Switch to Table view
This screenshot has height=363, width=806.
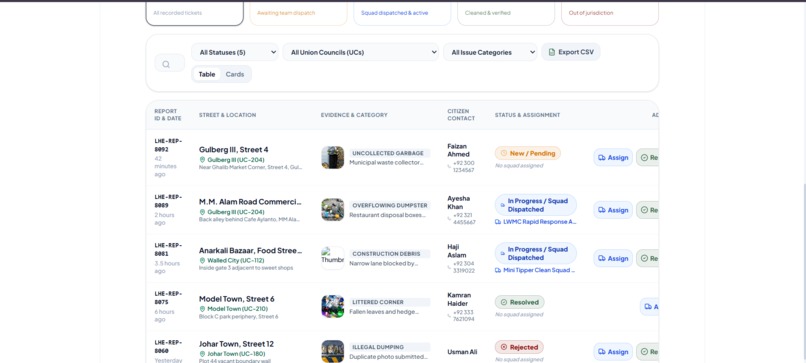pyautogui.click(x=207, y=74)
